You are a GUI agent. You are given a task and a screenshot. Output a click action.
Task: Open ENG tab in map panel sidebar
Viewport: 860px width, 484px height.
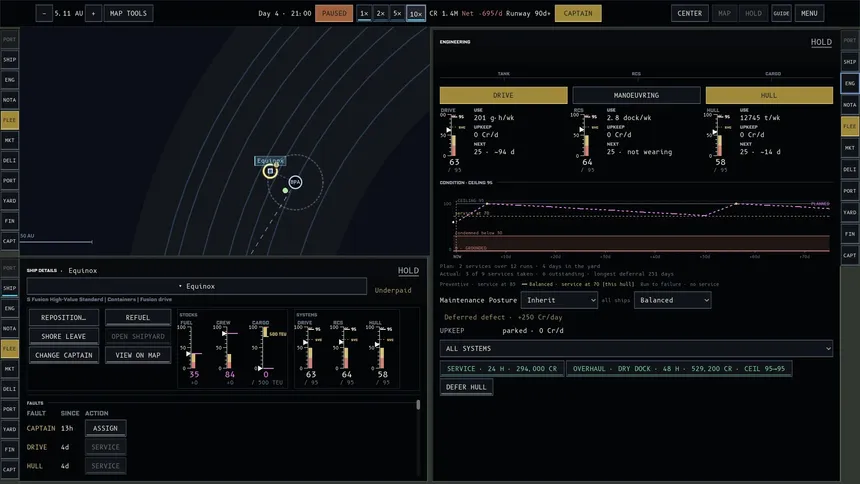point(9,80)
